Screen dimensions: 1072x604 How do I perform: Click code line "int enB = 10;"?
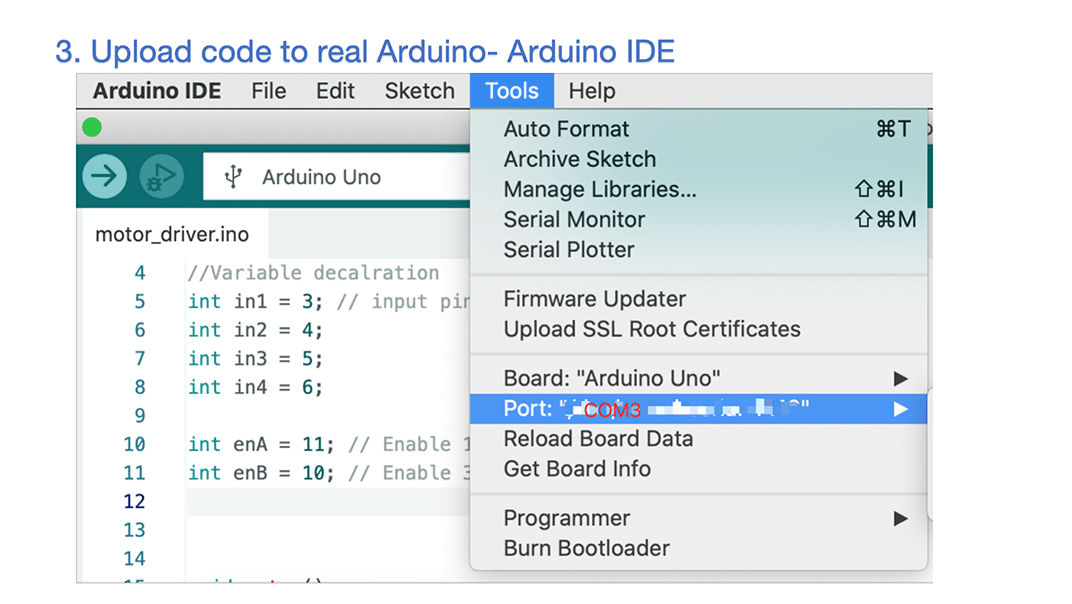point(261,473)
